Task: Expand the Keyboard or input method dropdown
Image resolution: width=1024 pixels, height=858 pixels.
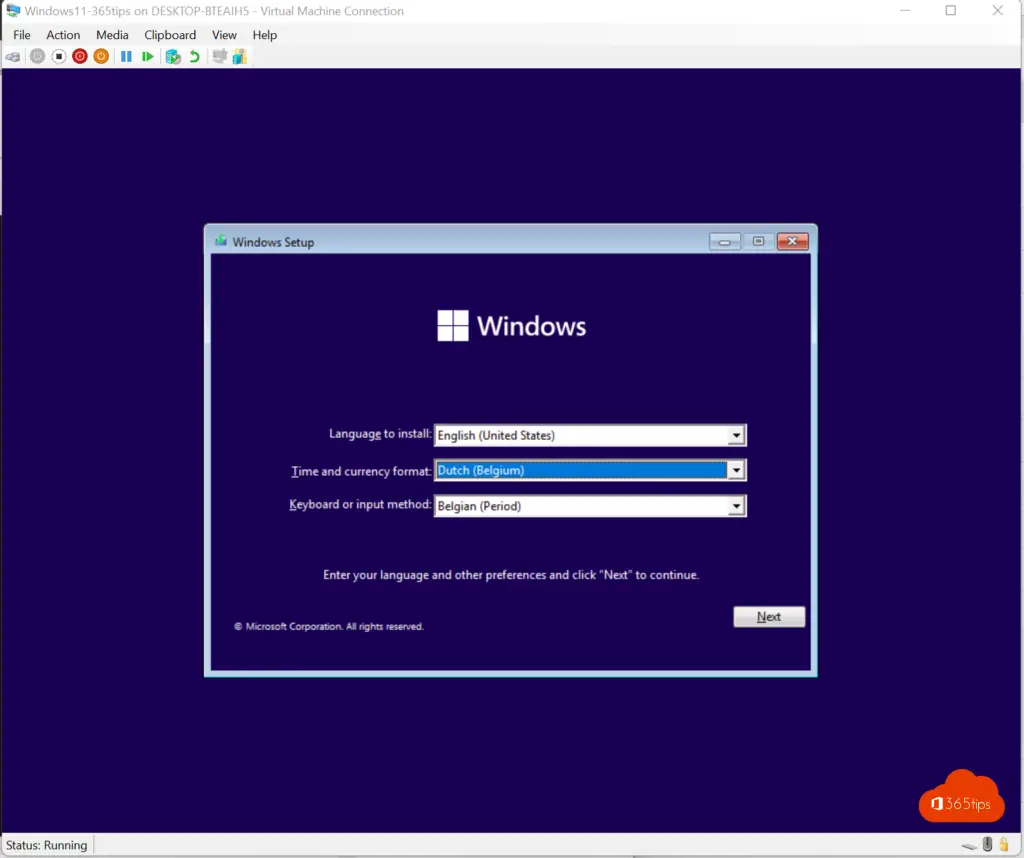Action: point(736,506)
